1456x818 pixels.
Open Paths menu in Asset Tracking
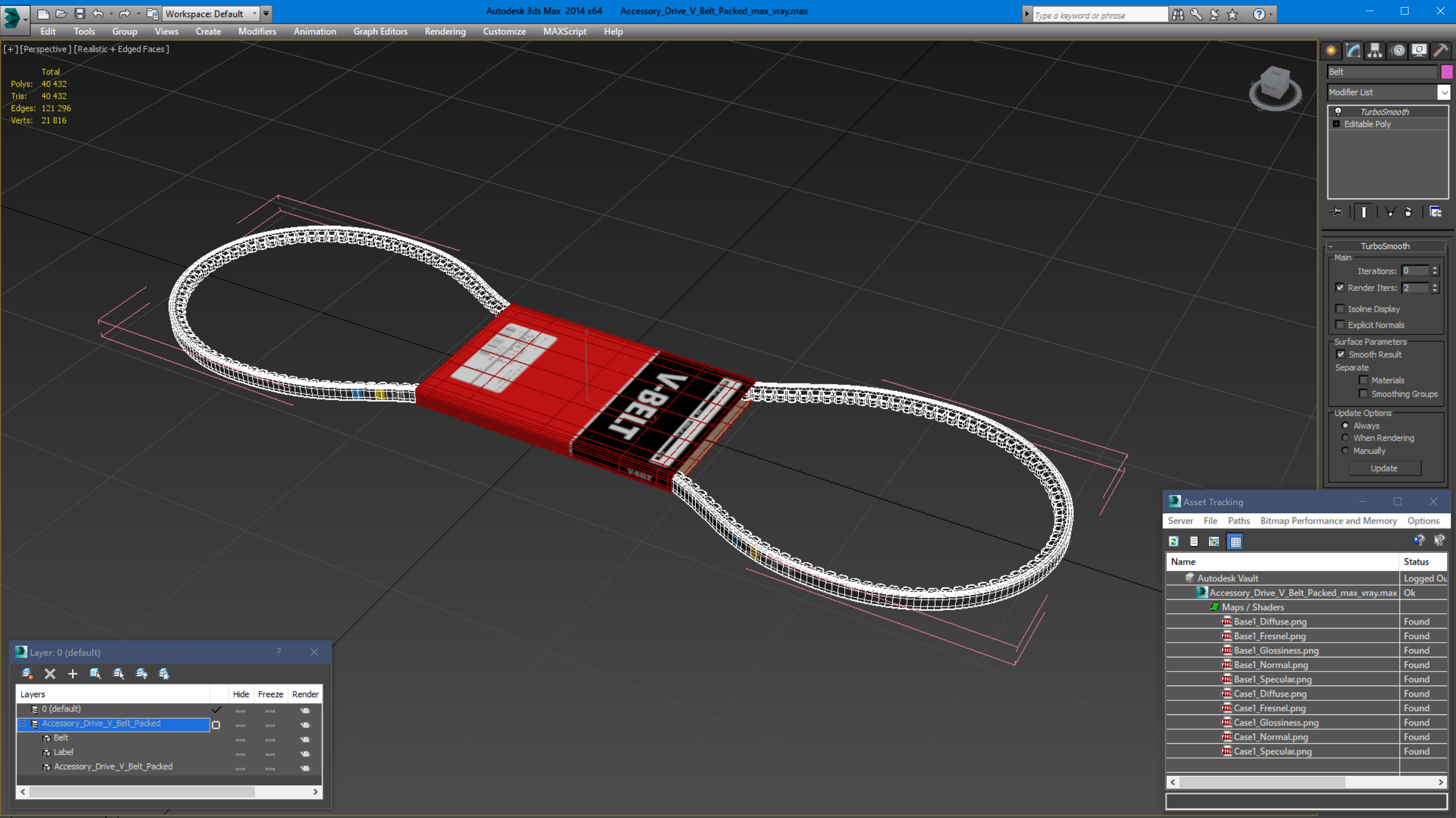click(1239, 521)
